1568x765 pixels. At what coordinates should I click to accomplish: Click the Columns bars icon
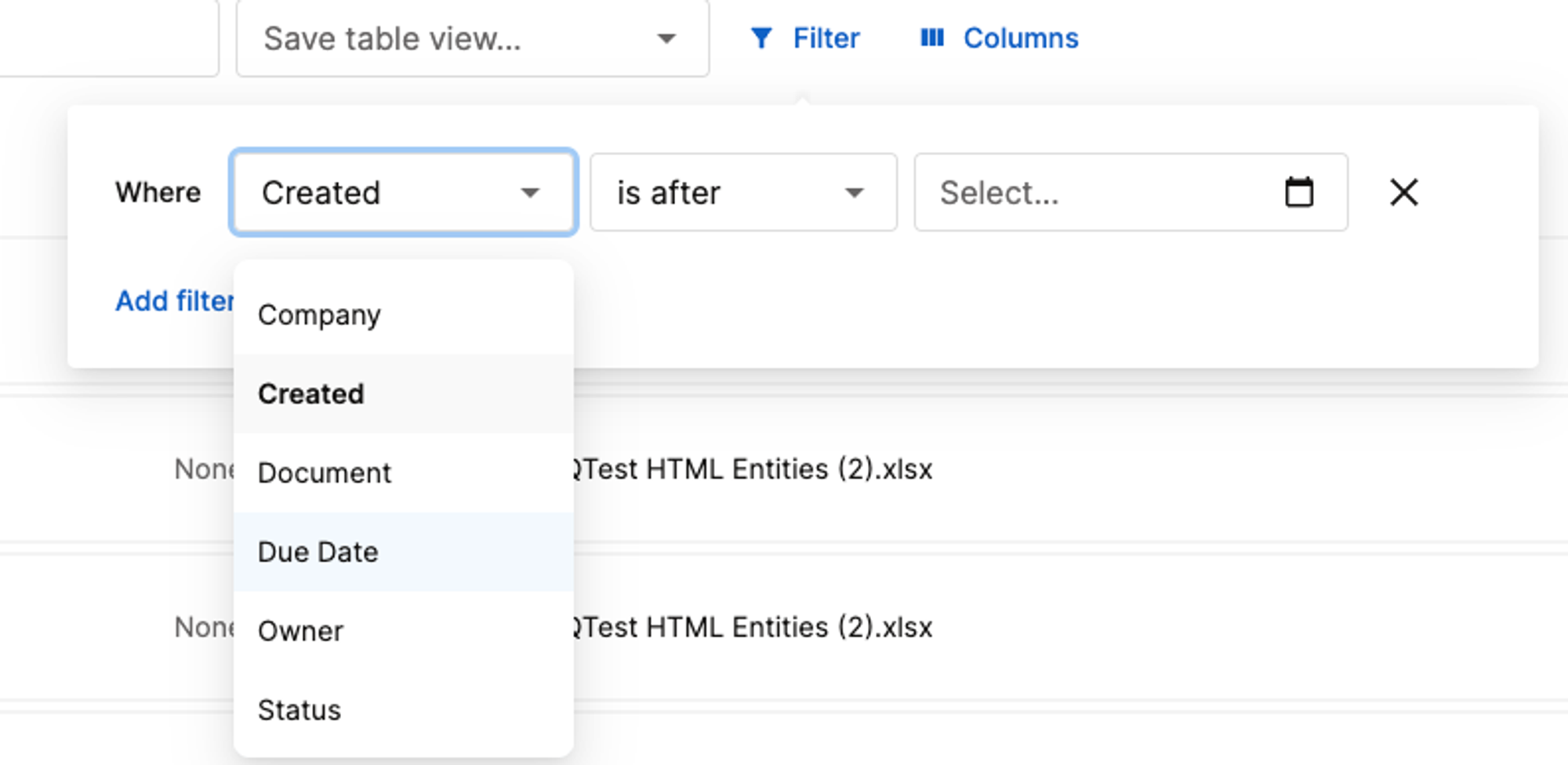(931, 38)
